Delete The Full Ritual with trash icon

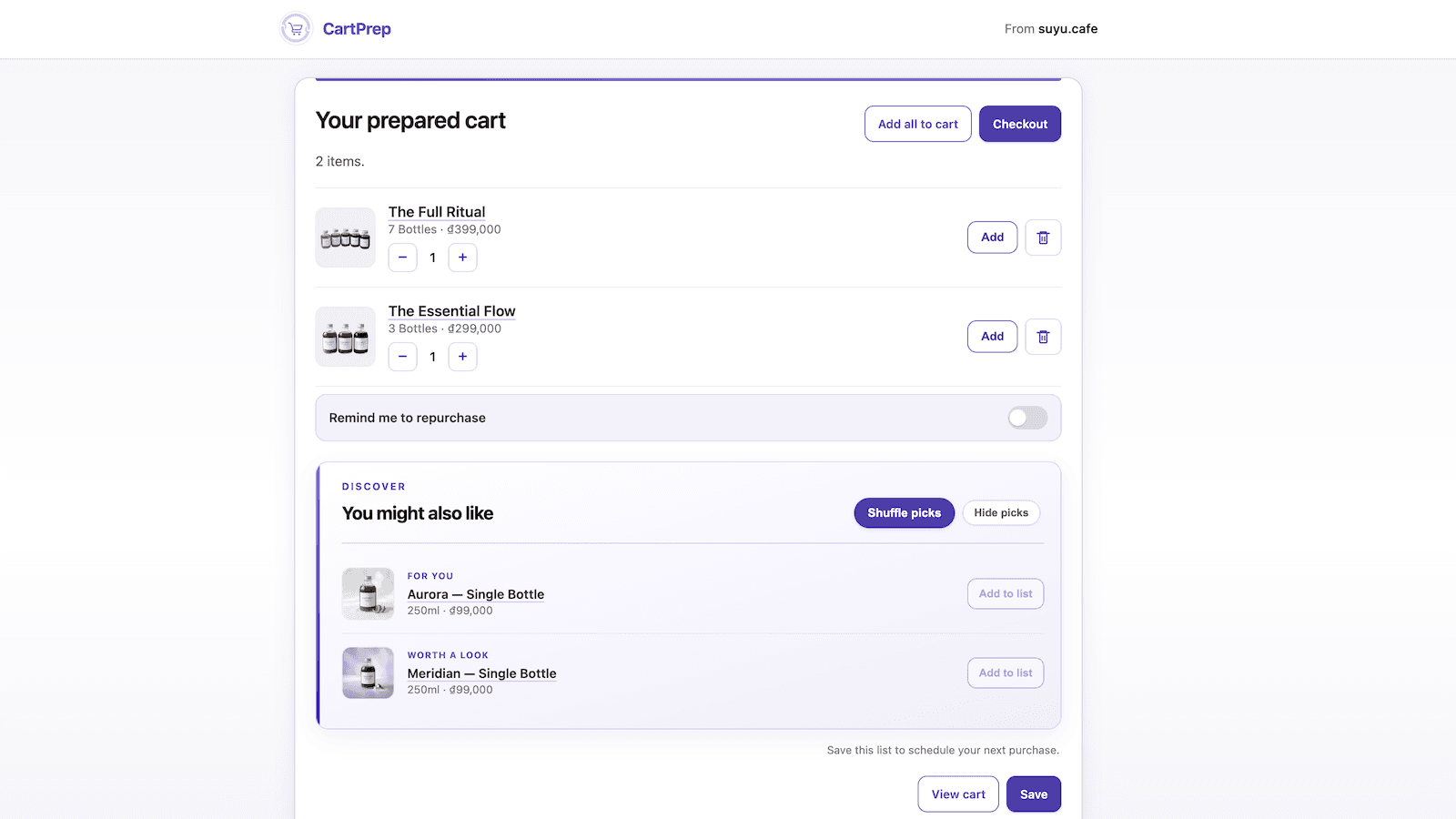pyautogui.click(x=1043, y=238)
